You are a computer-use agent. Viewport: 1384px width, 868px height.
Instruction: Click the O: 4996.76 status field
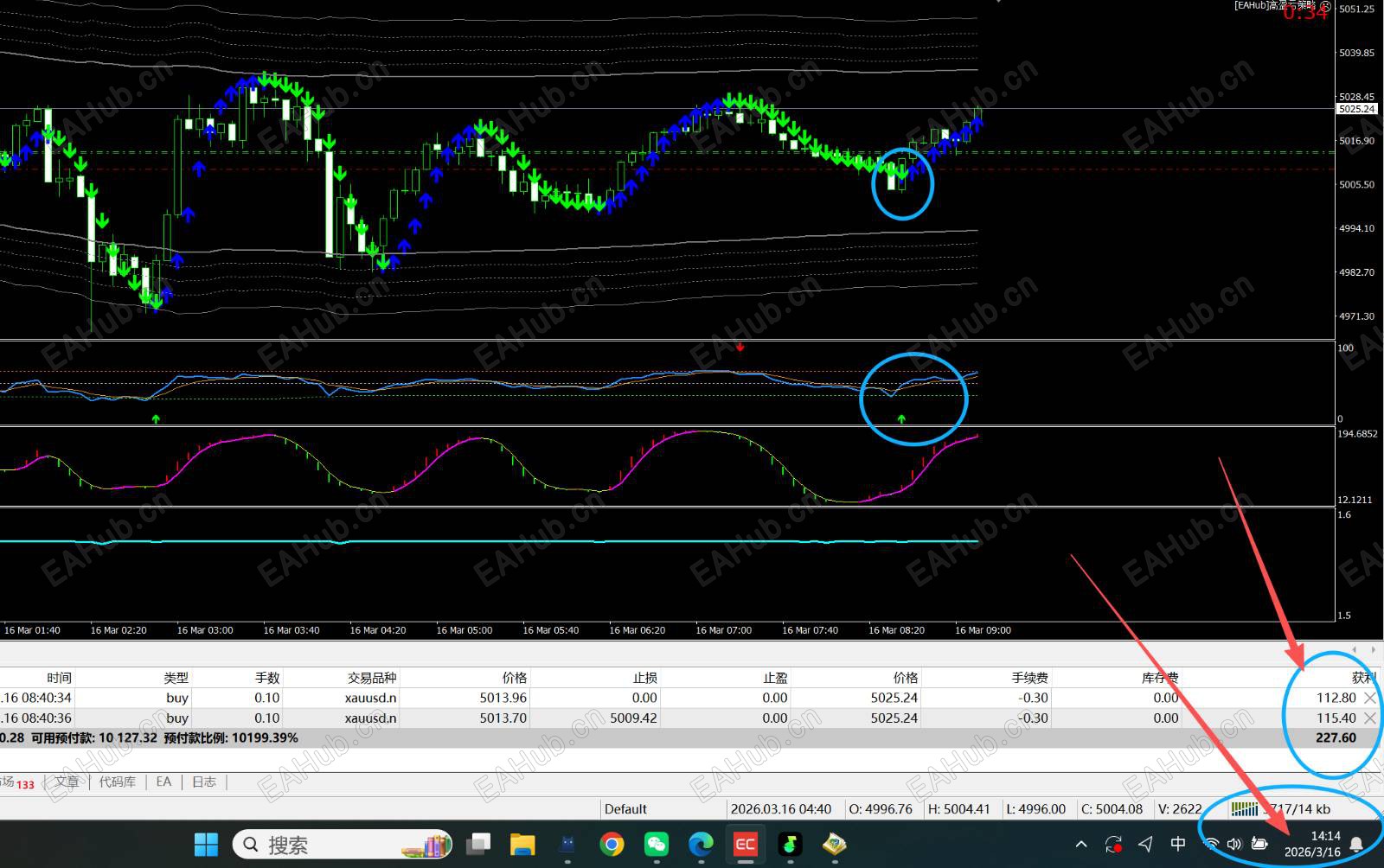[881, 809]
